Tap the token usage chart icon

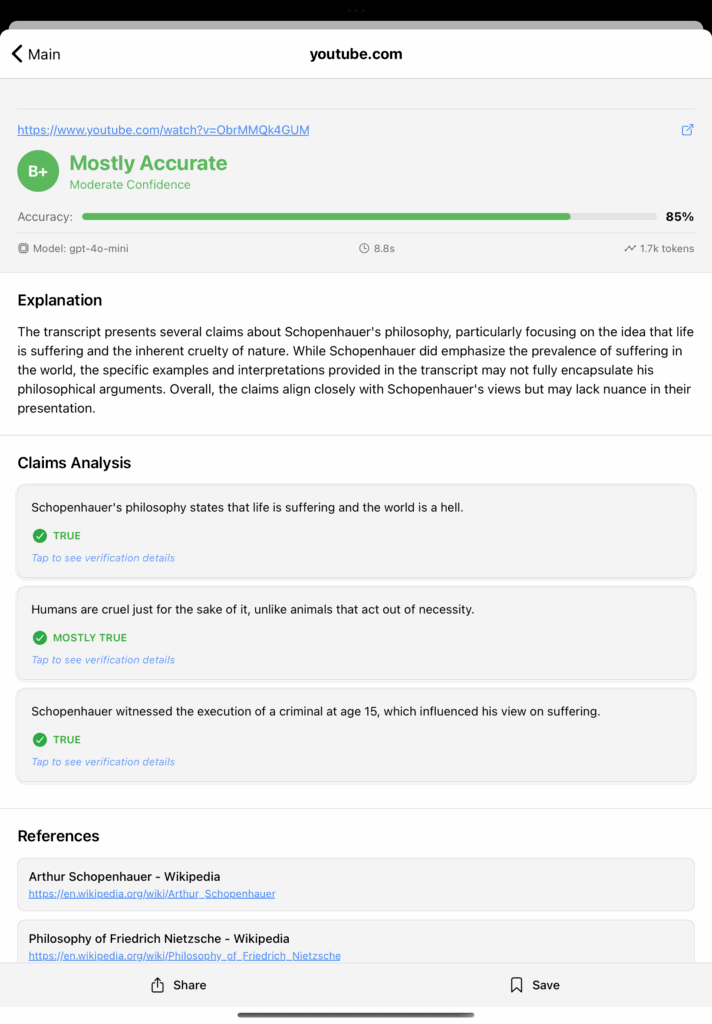click(x=629, y=248)
